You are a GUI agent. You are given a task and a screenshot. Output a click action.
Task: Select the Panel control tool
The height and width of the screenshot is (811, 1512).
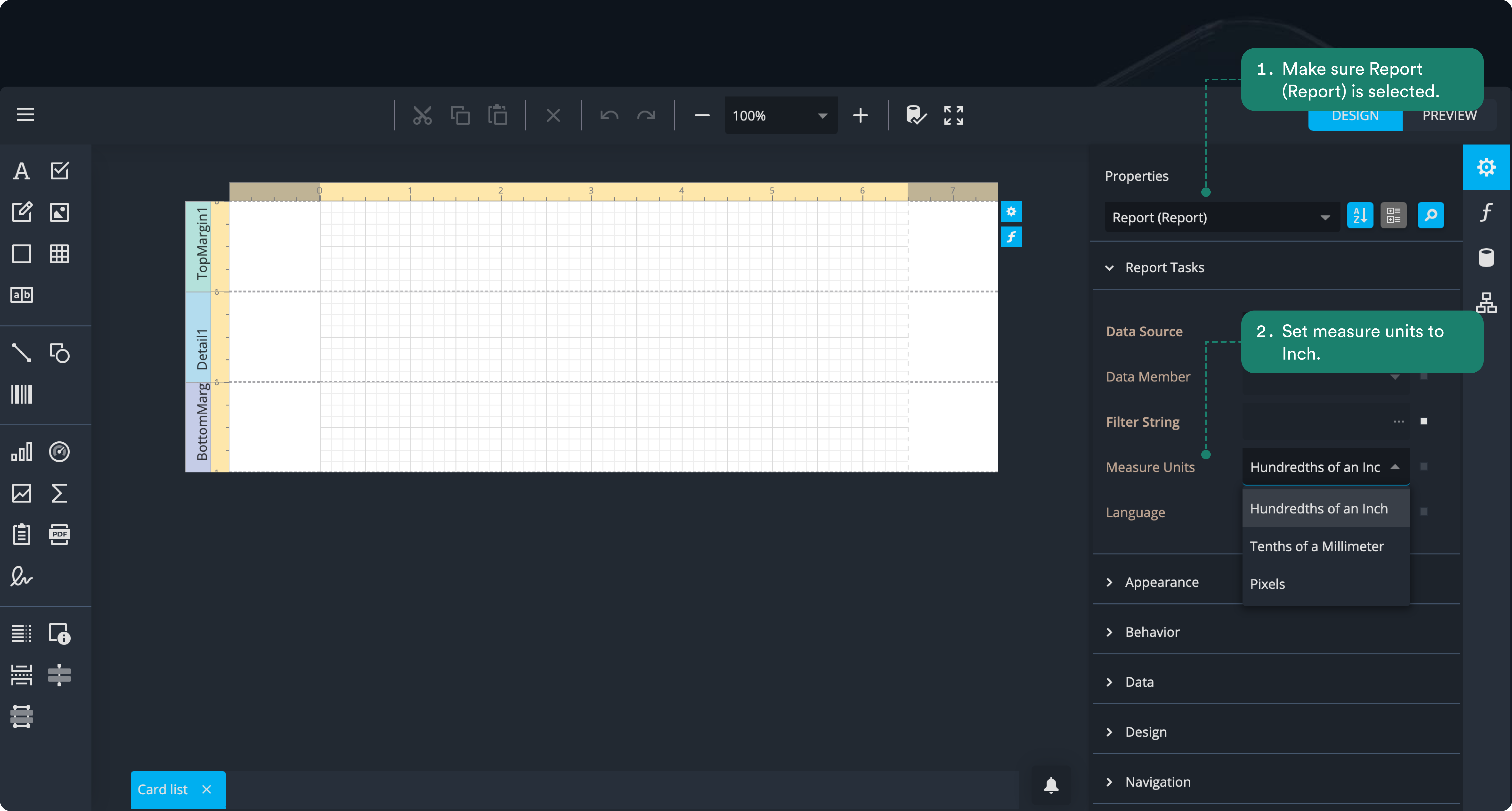pos(22,254)
